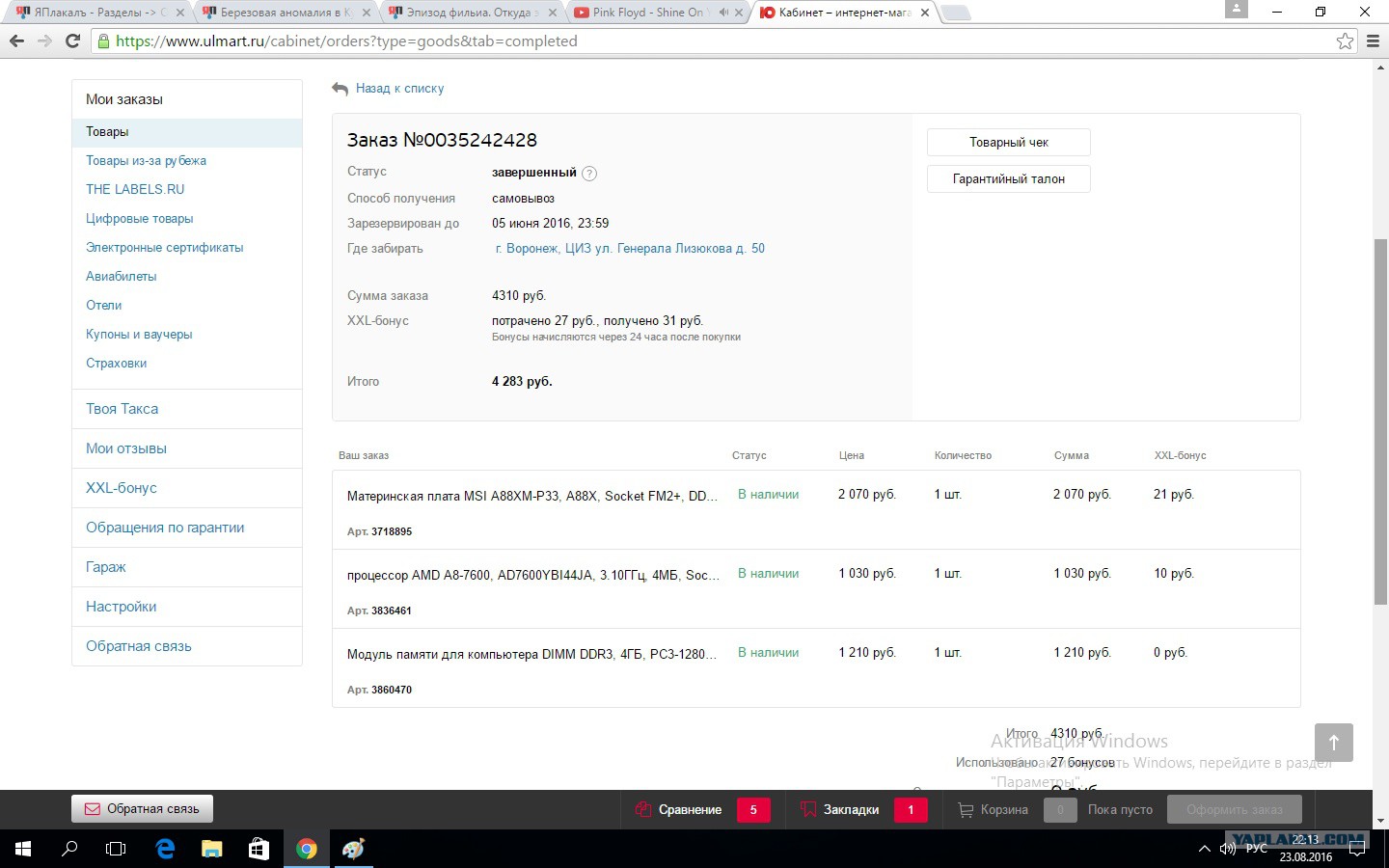Viewport: 1389px width, 868px height.
Task: Click the forward navigation arrow
Action: coord(44,41)
